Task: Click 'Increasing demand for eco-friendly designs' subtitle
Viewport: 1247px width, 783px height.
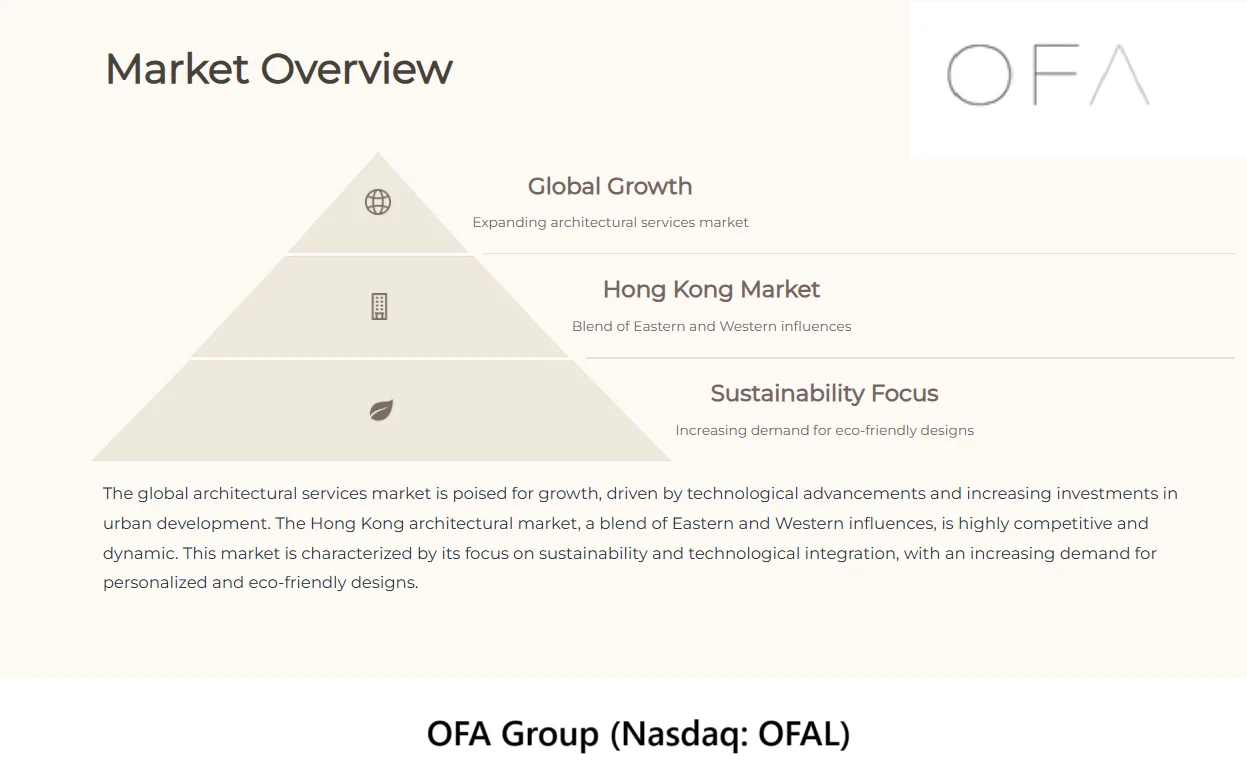Action: (x=824, y=430)
